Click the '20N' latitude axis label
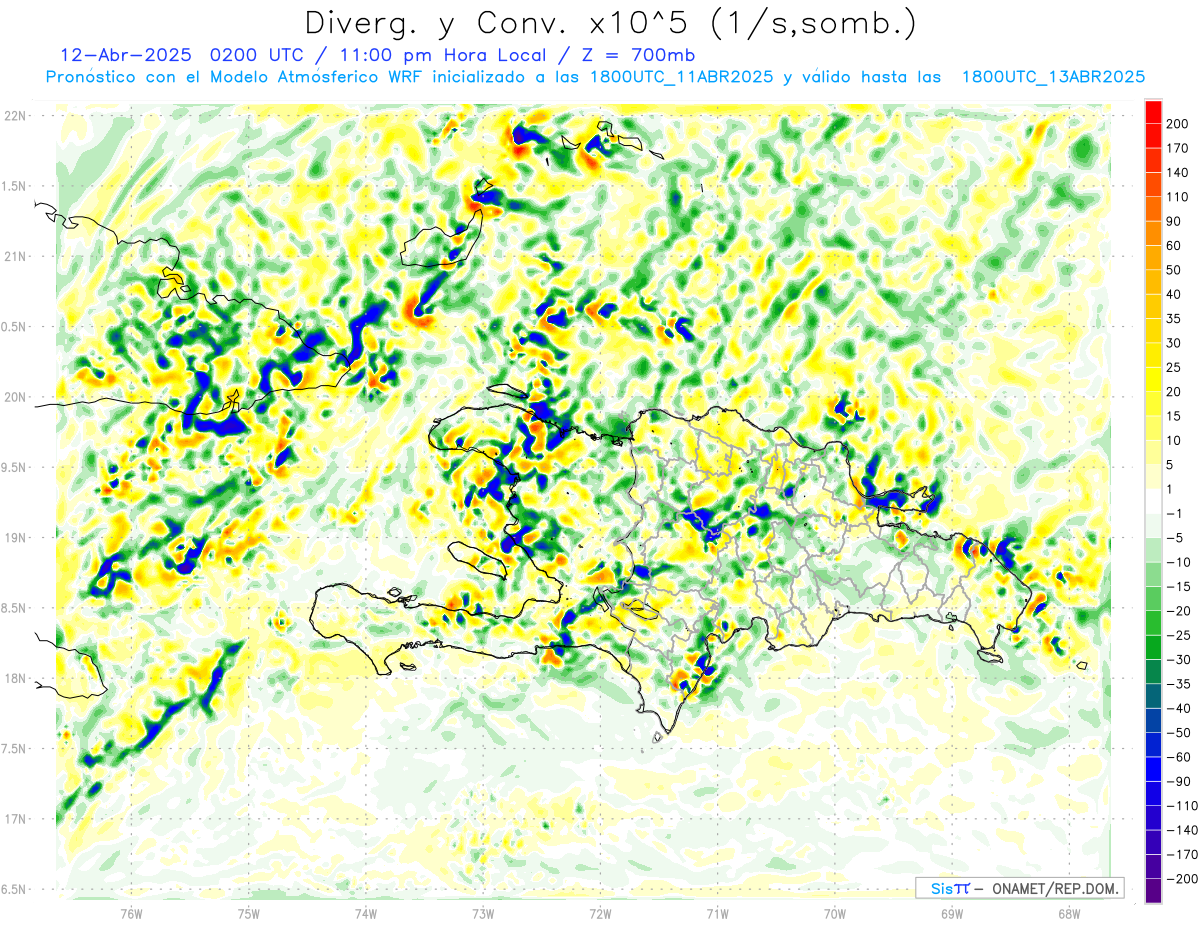This screenshot has width=1200, height=927. coord(14,397)
